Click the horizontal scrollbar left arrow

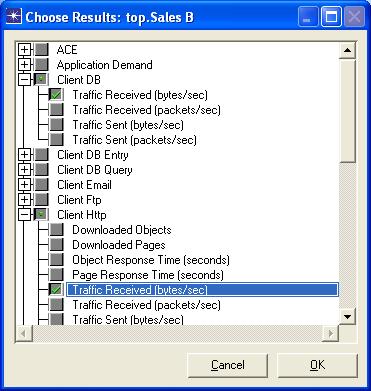pyautogui.click(x=24, y=333)
